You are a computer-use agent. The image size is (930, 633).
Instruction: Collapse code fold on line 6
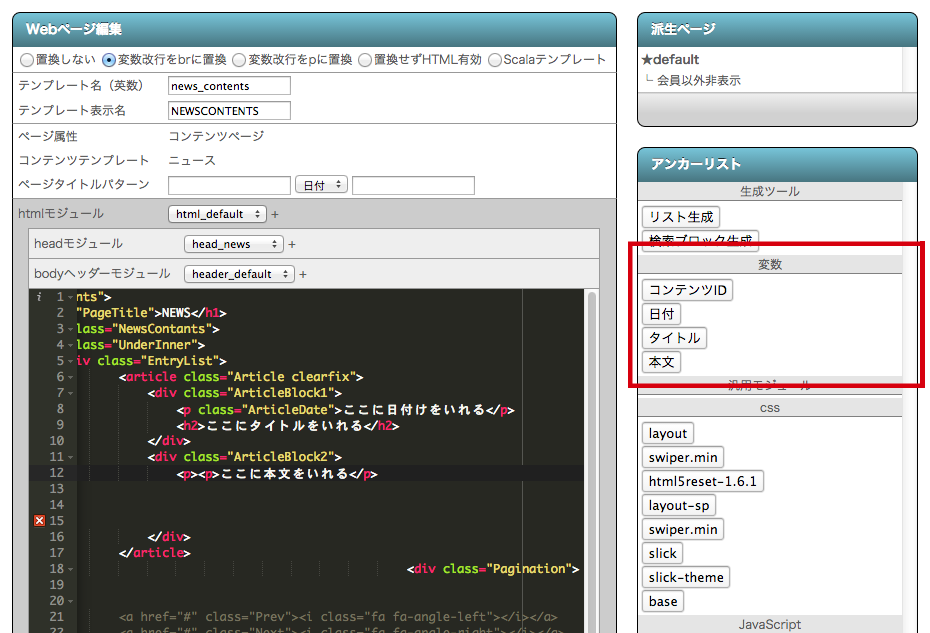[x=71, y=377]
